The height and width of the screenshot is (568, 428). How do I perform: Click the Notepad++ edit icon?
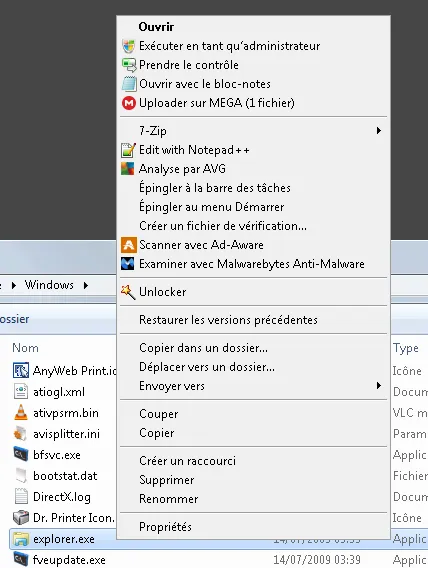[128, 150]
